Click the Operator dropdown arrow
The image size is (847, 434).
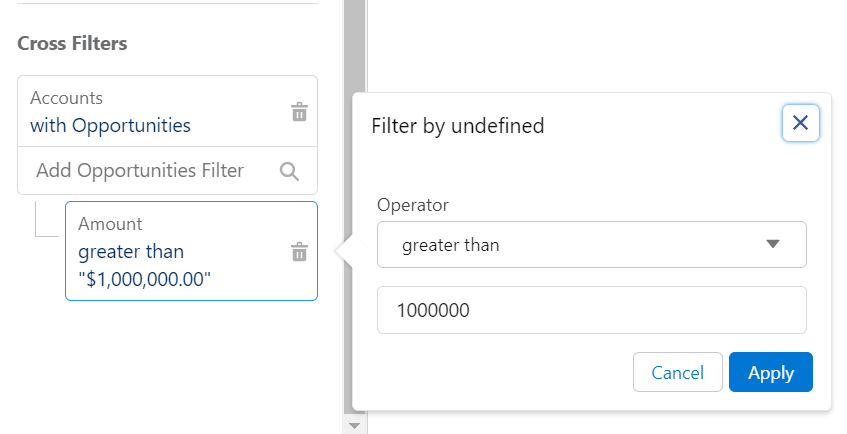tap(773, 244)
